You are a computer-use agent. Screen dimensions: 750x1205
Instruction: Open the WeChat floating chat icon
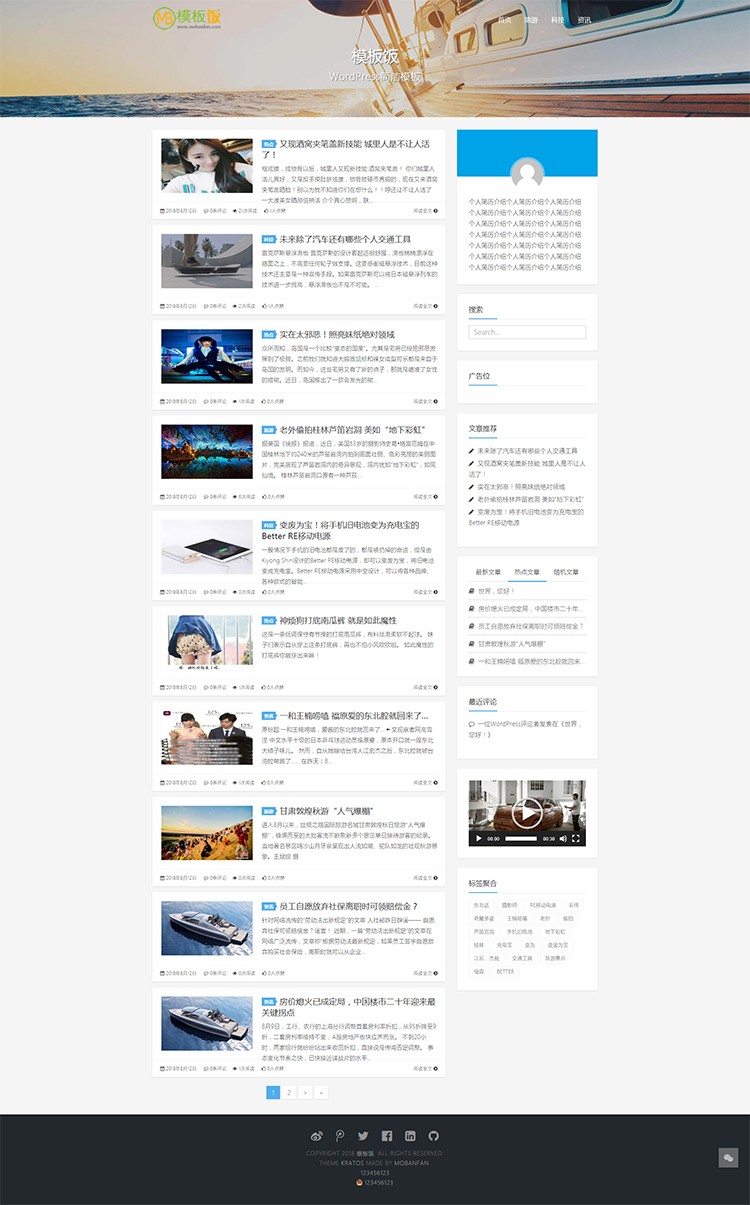(x=728, y=1157)
